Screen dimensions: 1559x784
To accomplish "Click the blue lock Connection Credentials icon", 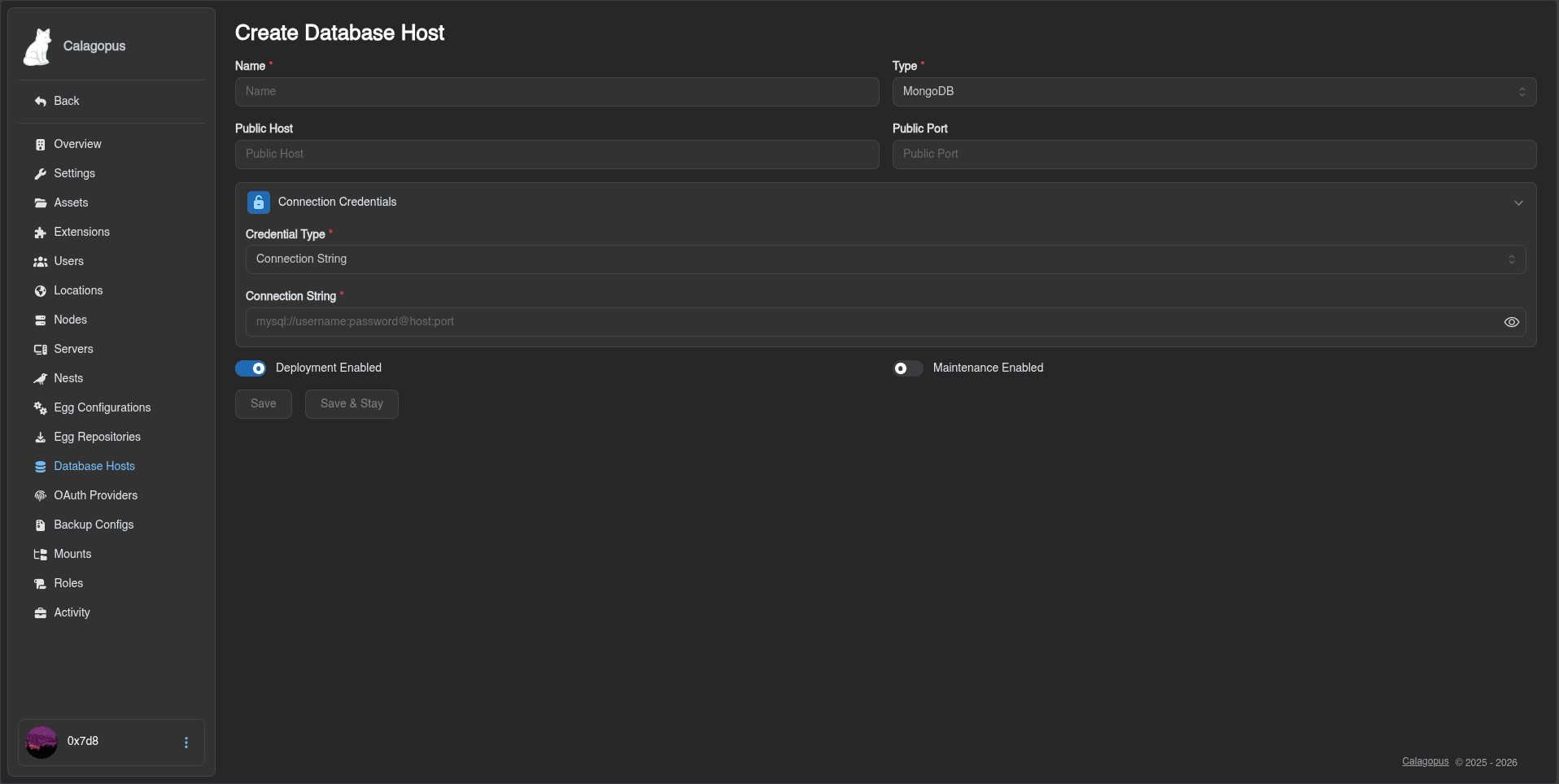I will point(259,203).
